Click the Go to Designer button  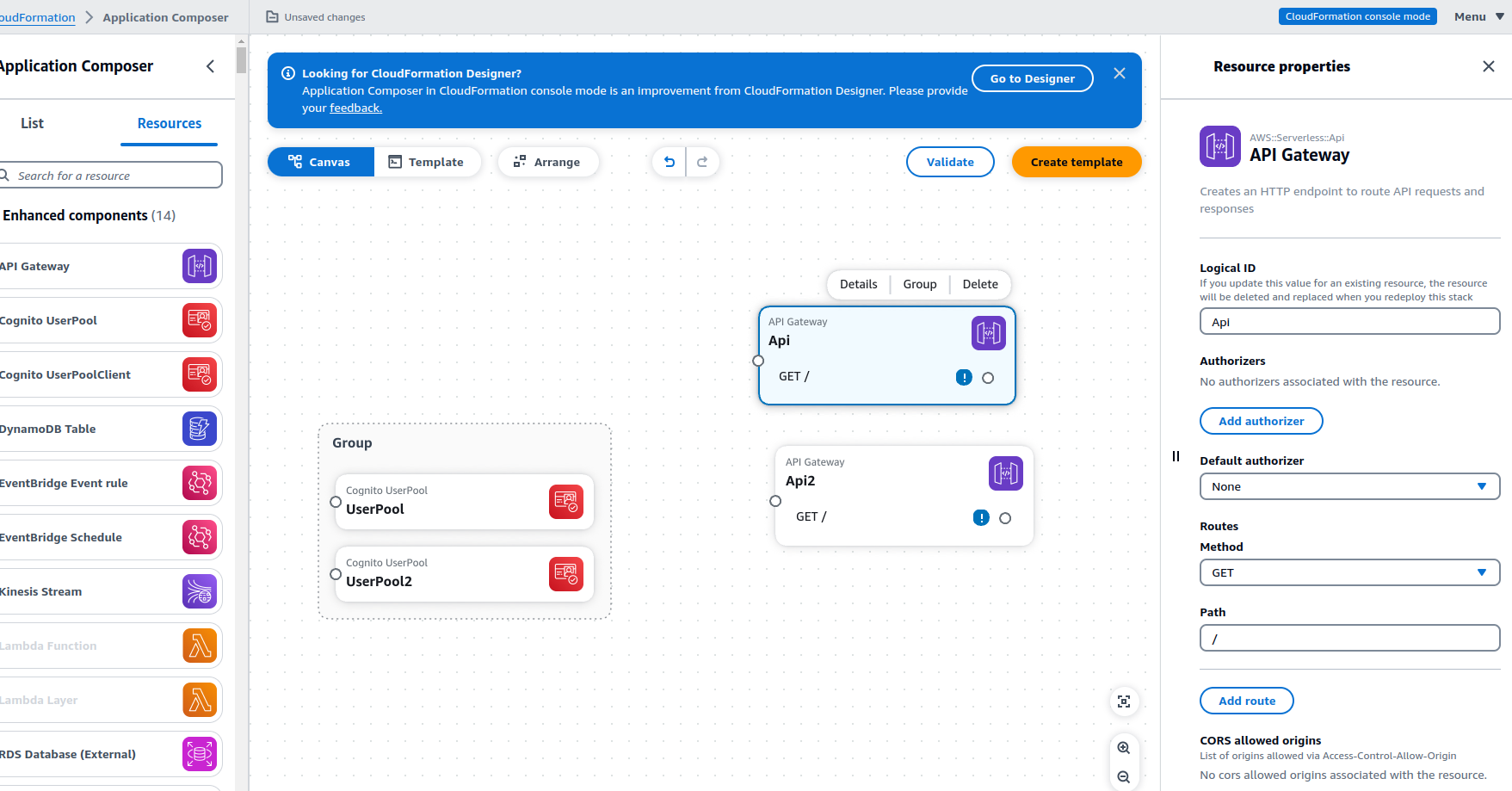(1033, 78)
